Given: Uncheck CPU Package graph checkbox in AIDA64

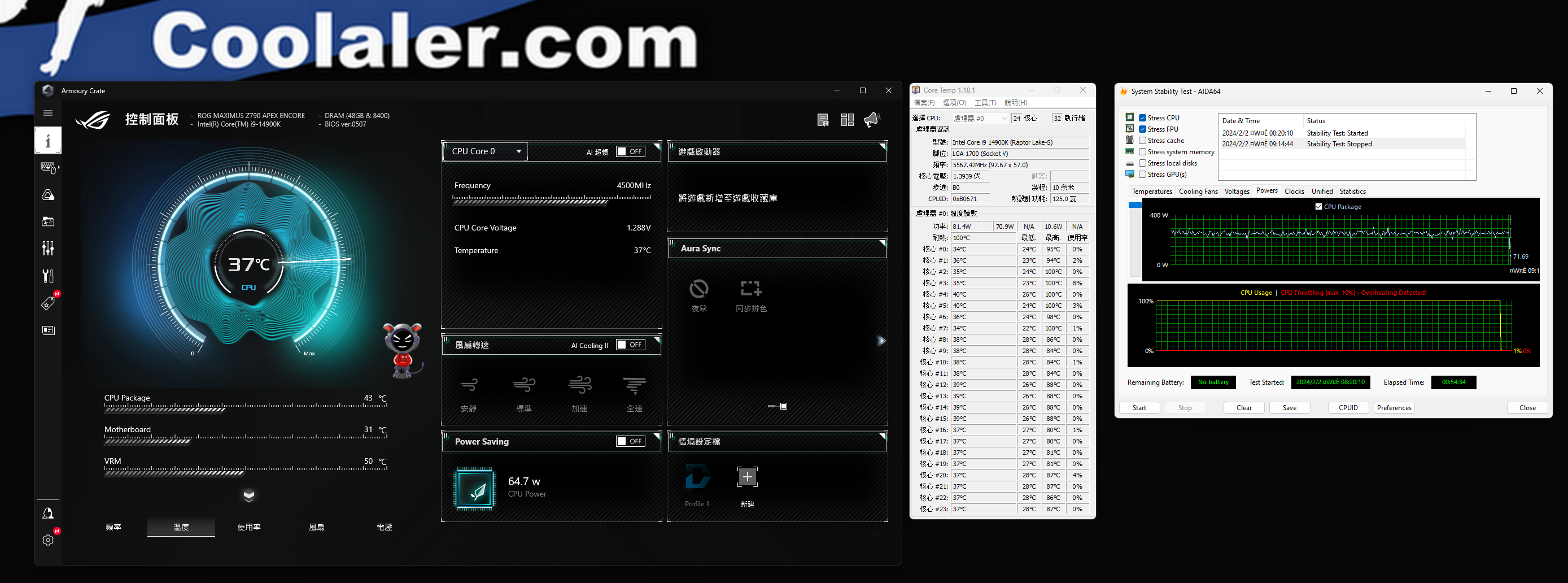Looking at the screenshot, I should click(1318, 207).
